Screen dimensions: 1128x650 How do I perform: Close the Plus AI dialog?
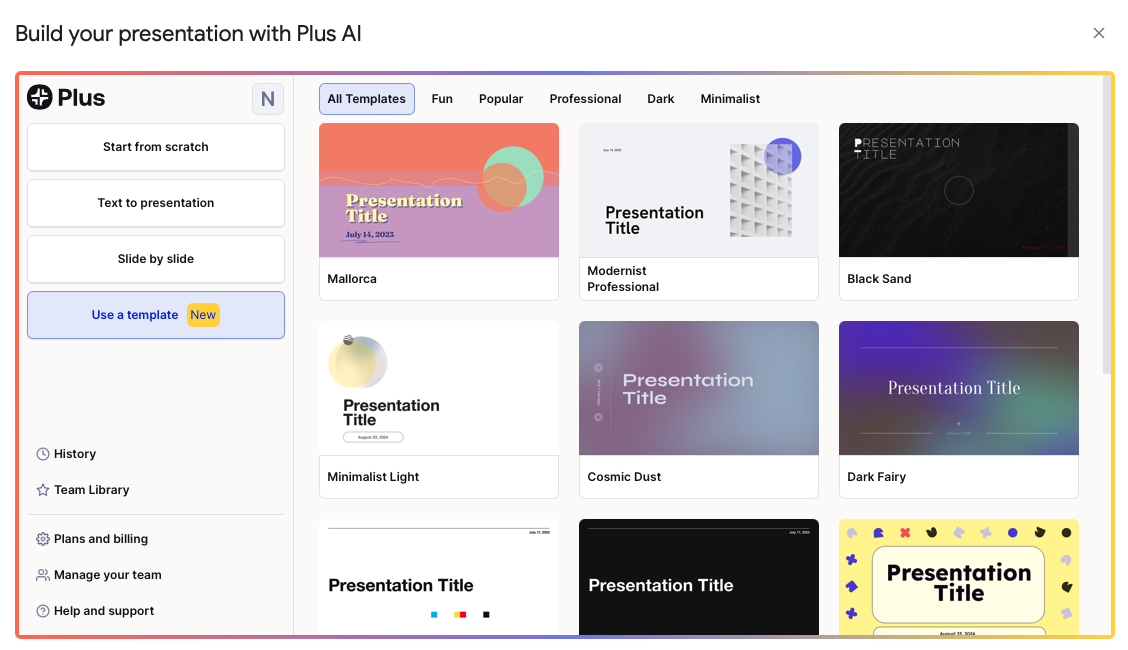[x=1099, y=33]
